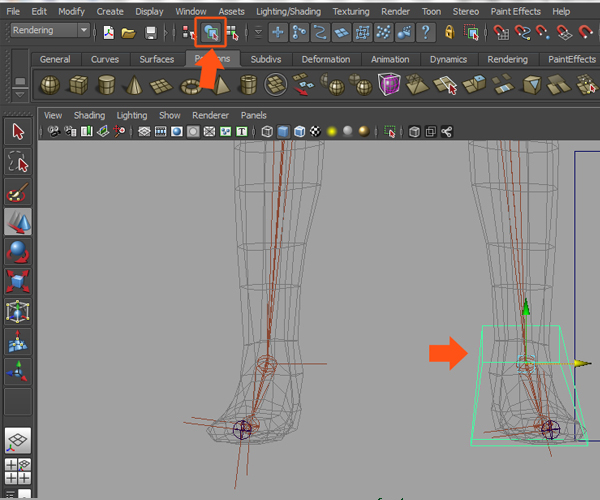Select by object type icon

pyautogui.click(x=211, y=33)
